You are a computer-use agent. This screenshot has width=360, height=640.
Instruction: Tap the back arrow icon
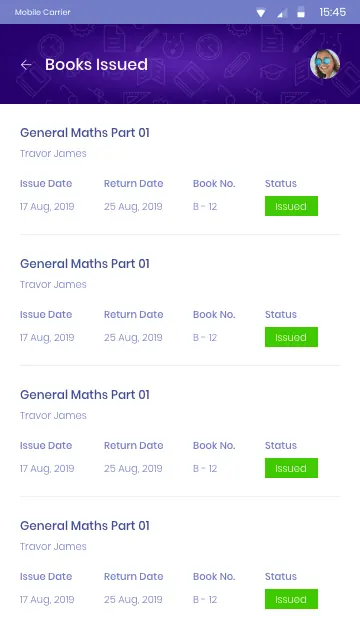pos(26,64)
